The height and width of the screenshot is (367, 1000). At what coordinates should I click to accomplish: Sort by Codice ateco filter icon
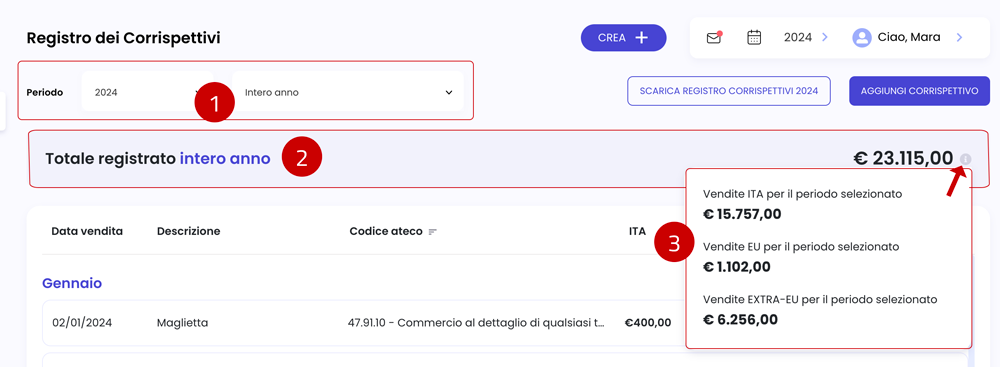(433, 232)
